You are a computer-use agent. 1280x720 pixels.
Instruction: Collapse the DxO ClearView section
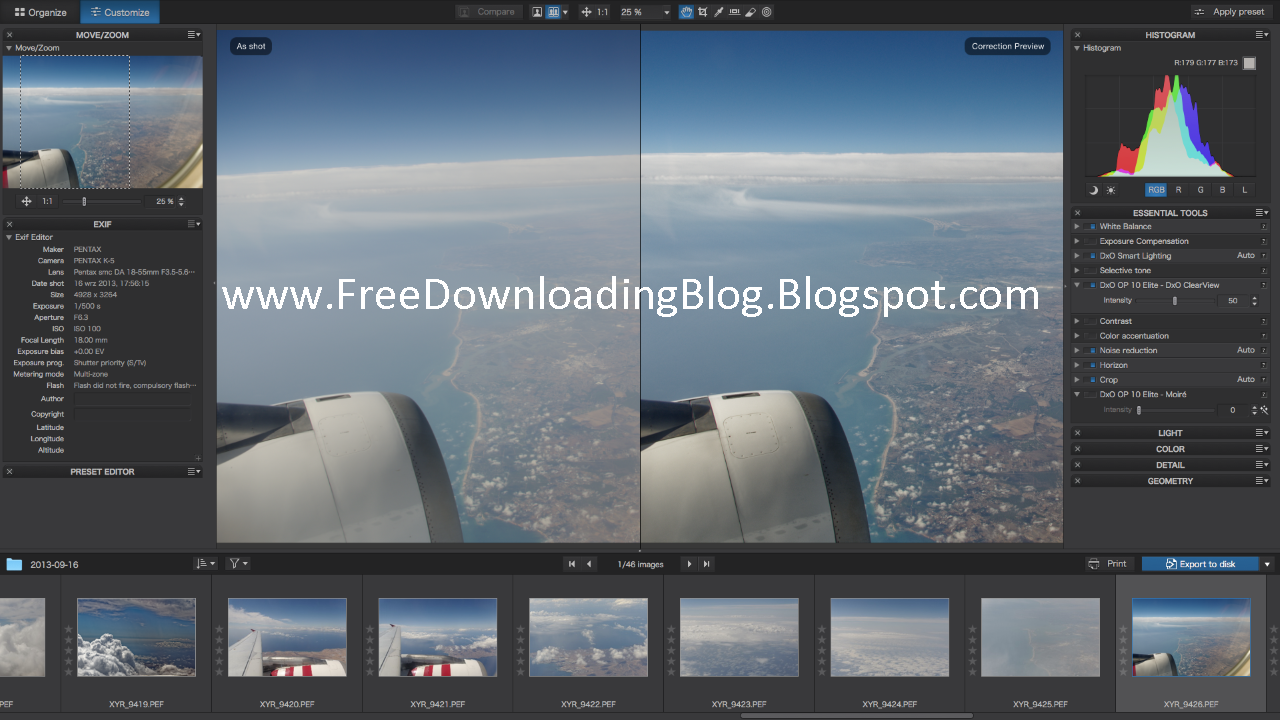[1077, 285]
